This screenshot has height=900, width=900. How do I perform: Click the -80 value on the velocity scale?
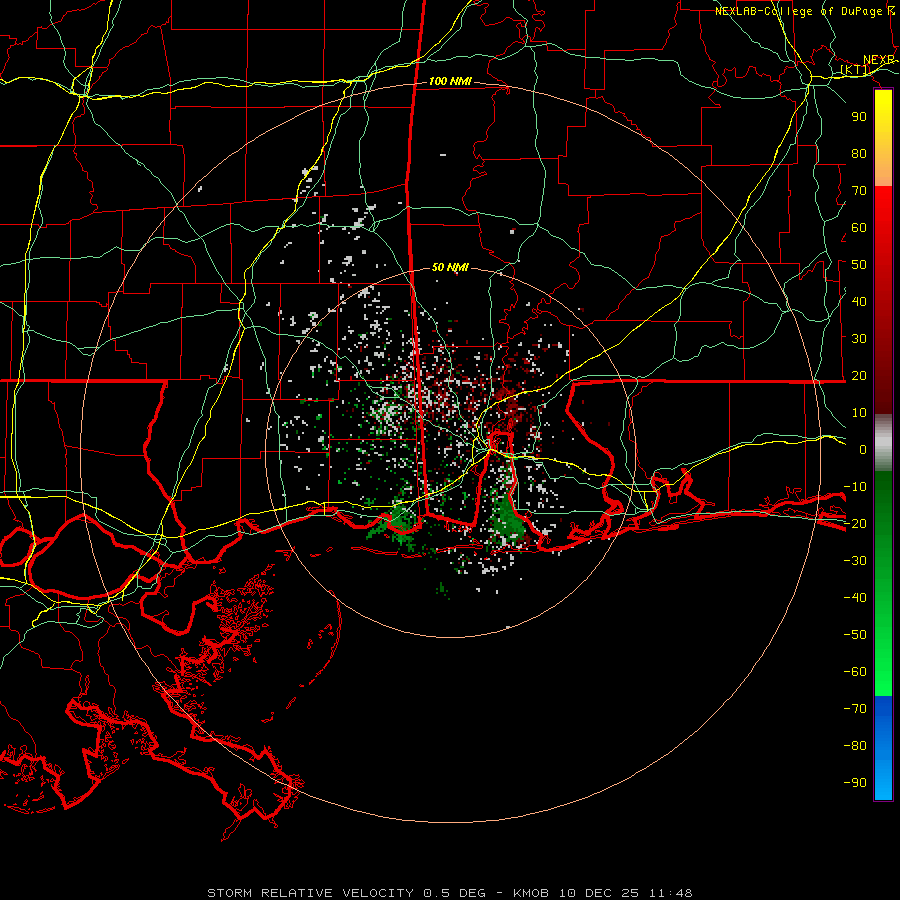click(855, 746)
